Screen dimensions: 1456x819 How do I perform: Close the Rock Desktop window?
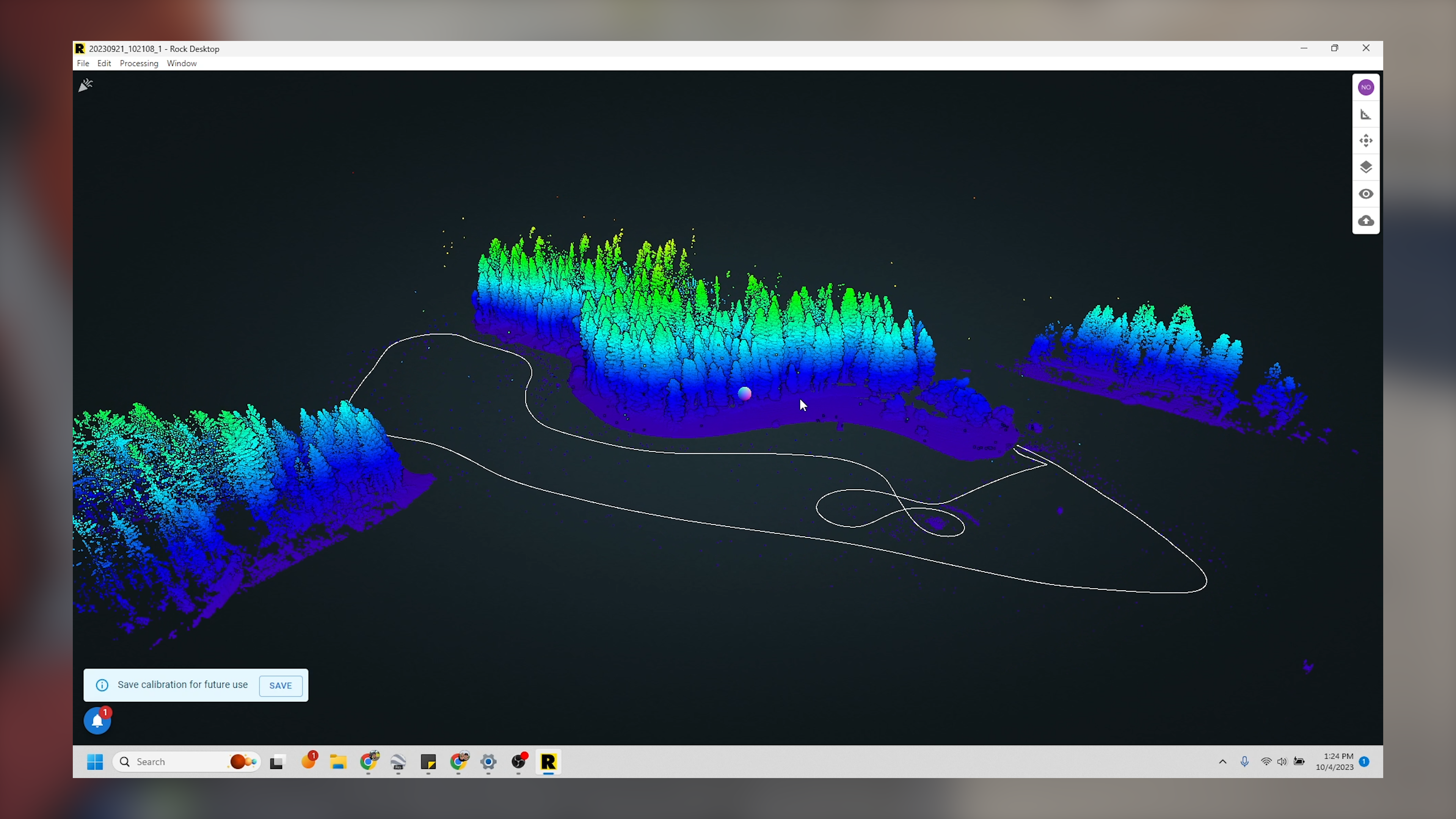click(x=1366, y=49)
